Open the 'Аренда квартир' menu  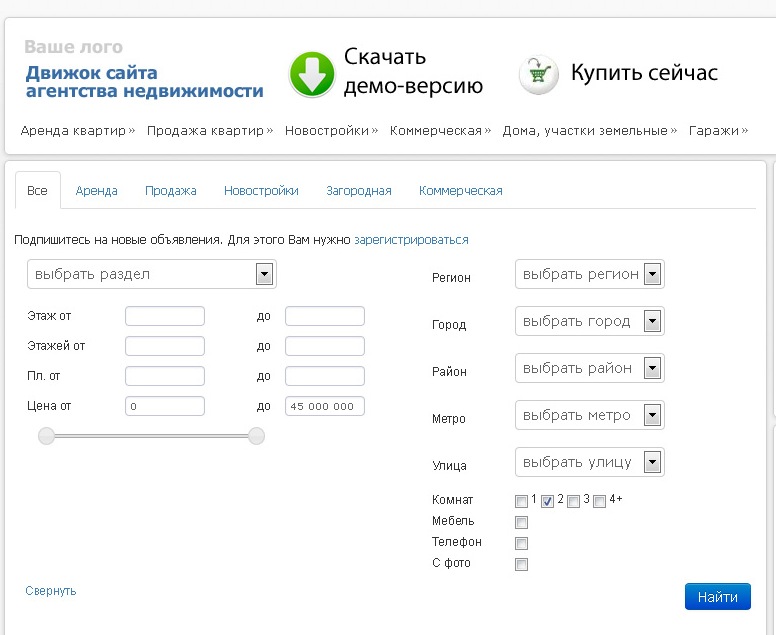(77, 131)
